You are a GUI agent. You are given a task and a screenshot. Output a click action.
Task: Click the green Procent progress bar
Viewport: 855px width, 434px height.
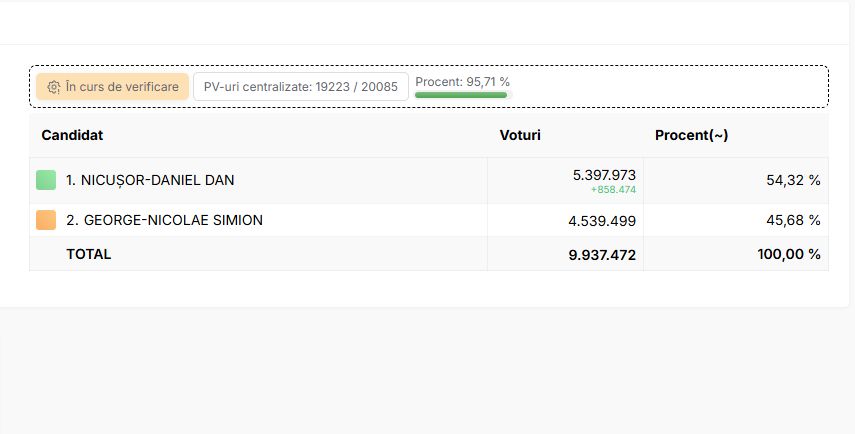click(x=461, y=95)
